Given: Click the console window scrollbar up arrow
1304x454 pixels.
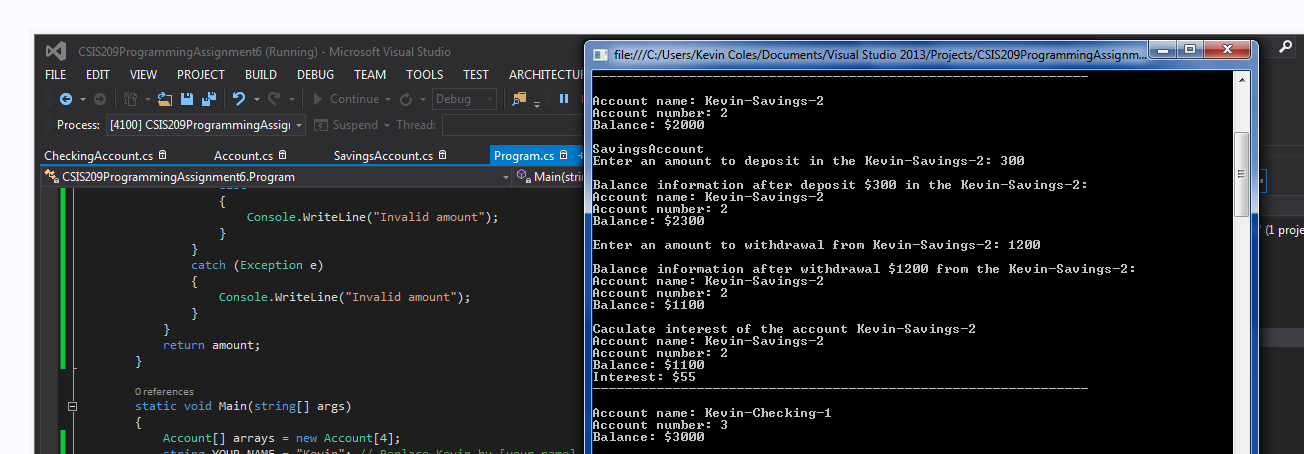Looking at the screenshot, I should (x=1241, y=80).
